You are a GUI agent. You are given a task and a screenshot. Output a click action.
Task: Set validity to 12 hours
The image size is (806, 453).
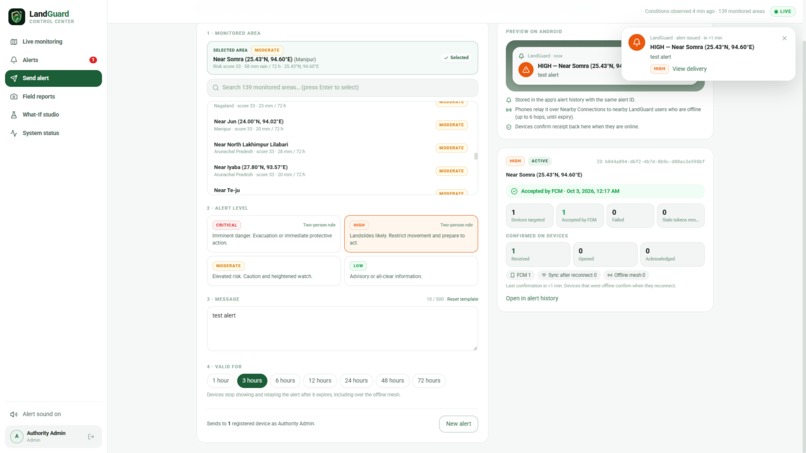pos(320,380)
